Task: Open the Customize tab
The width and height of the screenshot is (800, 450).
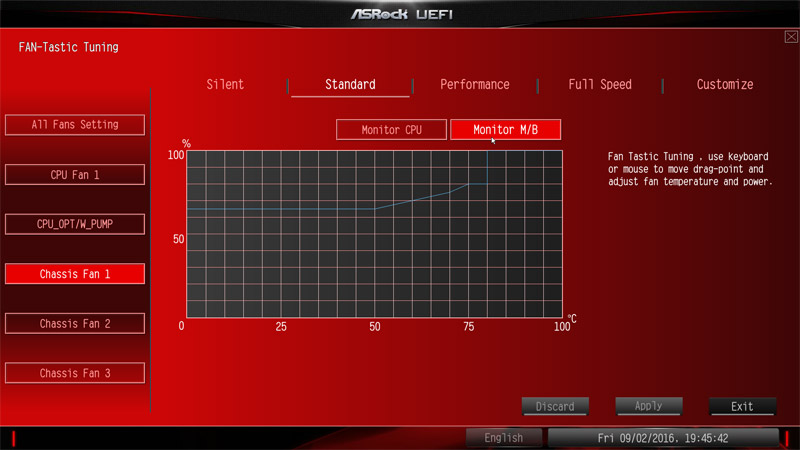Action: pos(725,84)
